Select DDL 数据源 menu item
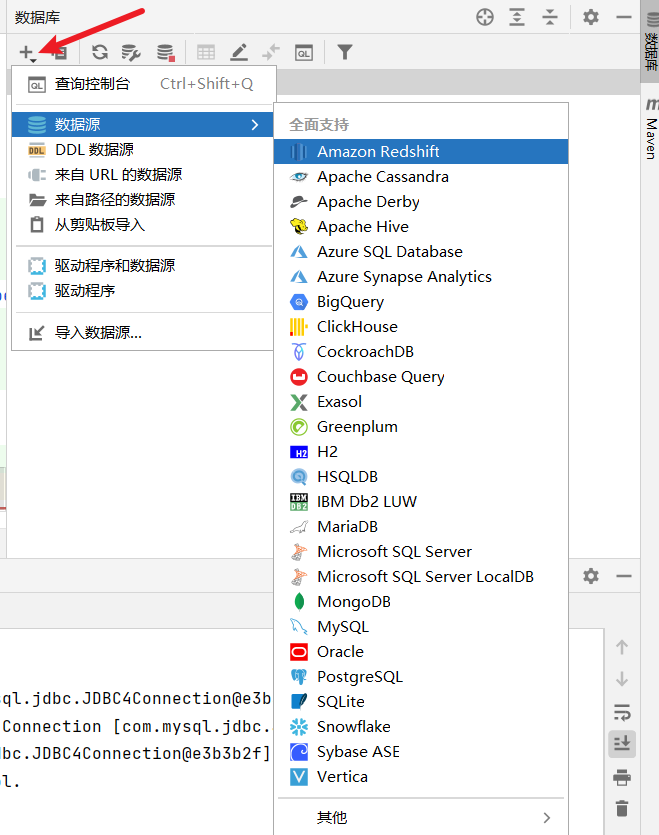Image resolution: width=659 pixels, height=835 pixels. coord(144,150)
